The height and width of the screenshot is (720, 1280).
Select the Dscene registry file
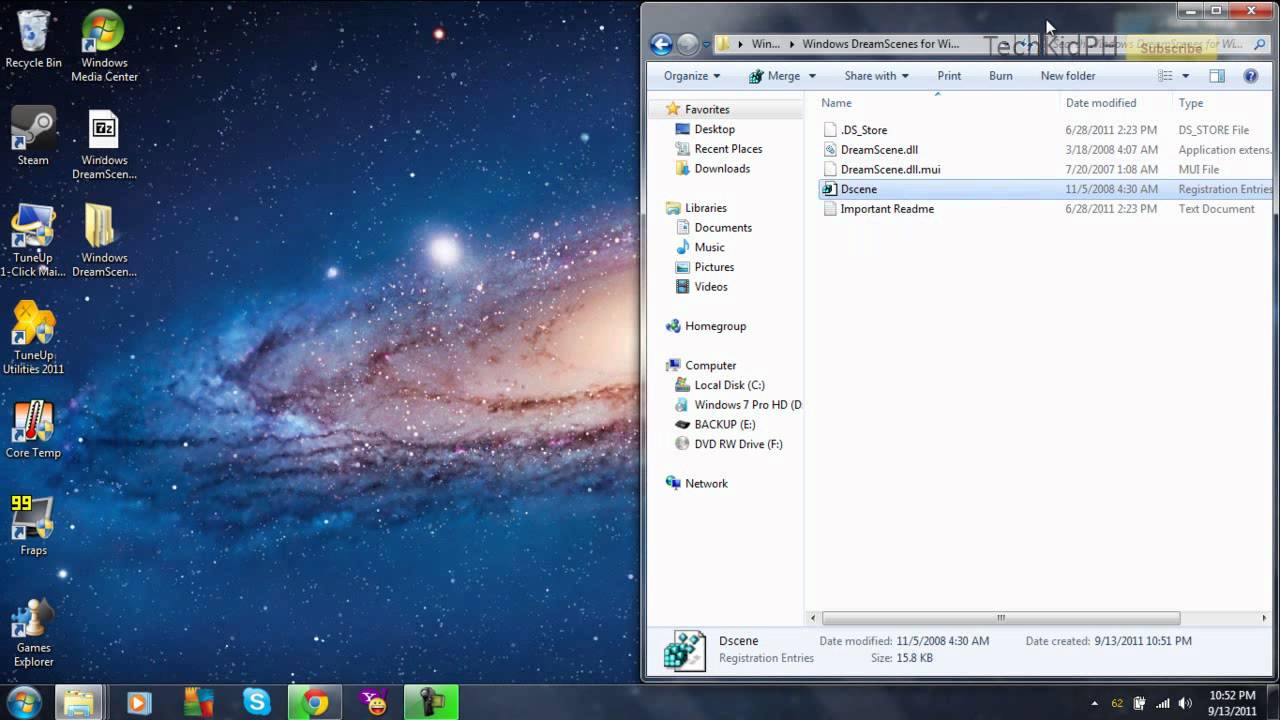[1047, 189]
